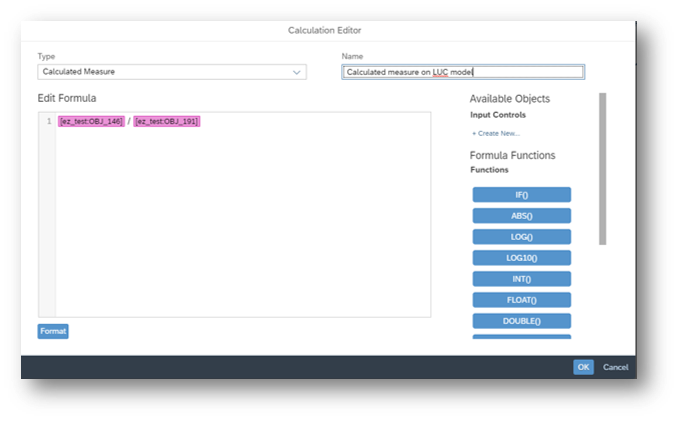
Task: Open the Type dropdown showing Calculated Measure
Action: 172,72
